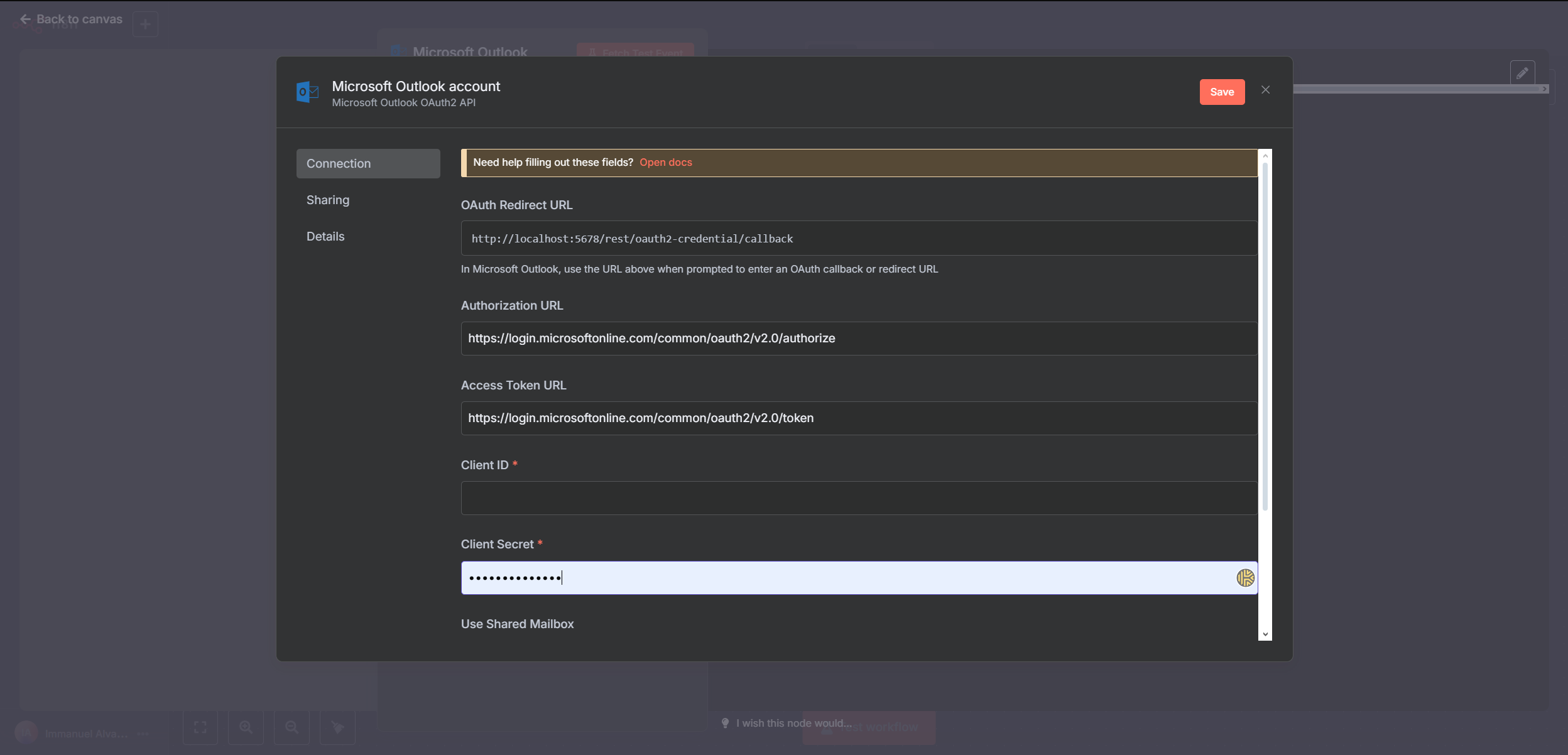Click the scroll down arrow in credential form
1568x755 pixels.
(1265, 634)
